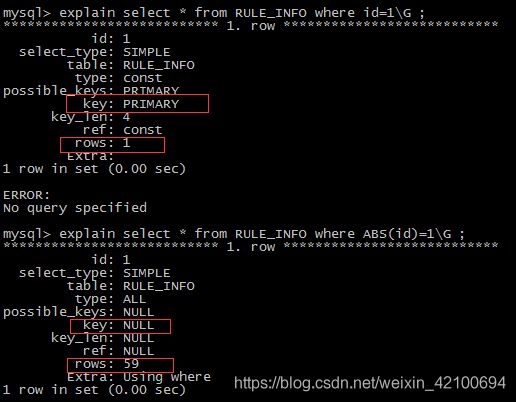The image size is (516, 402).
Task: Select the highlighted key: NULL box
Action: [x=120, y=326]
